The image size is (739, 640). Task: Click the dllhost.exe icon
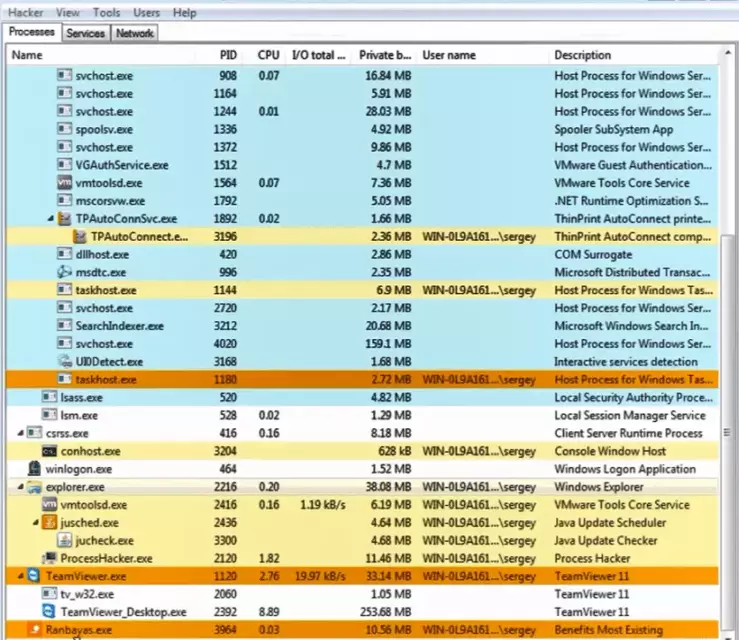(65, 254)
